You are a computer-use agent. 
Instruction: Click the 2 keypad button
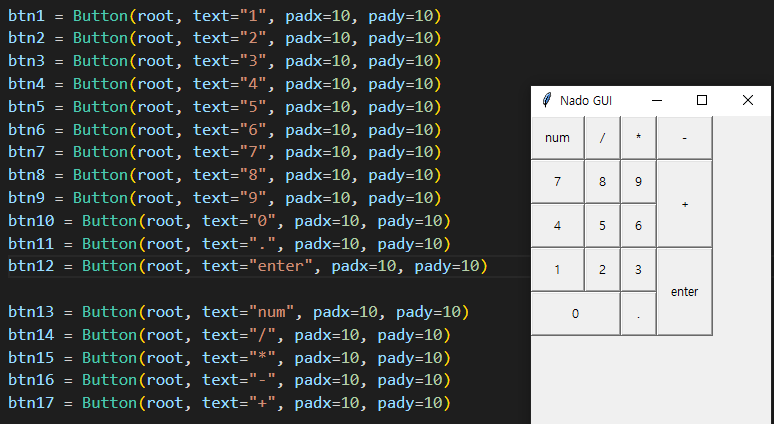click(x=602, y=270)
